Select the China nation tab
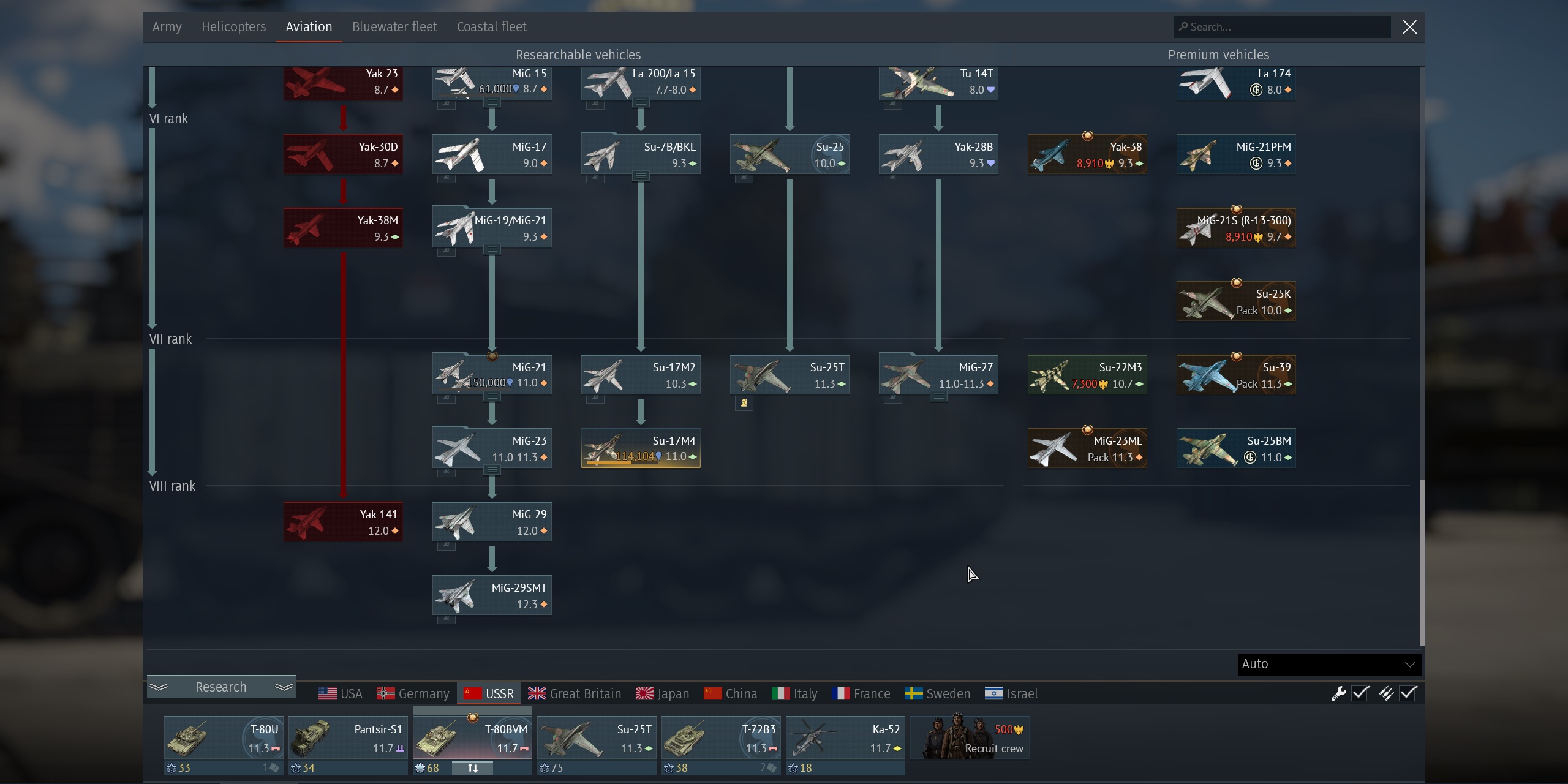The height and width of the screenshot is (784, 1568). pos(731,694)
